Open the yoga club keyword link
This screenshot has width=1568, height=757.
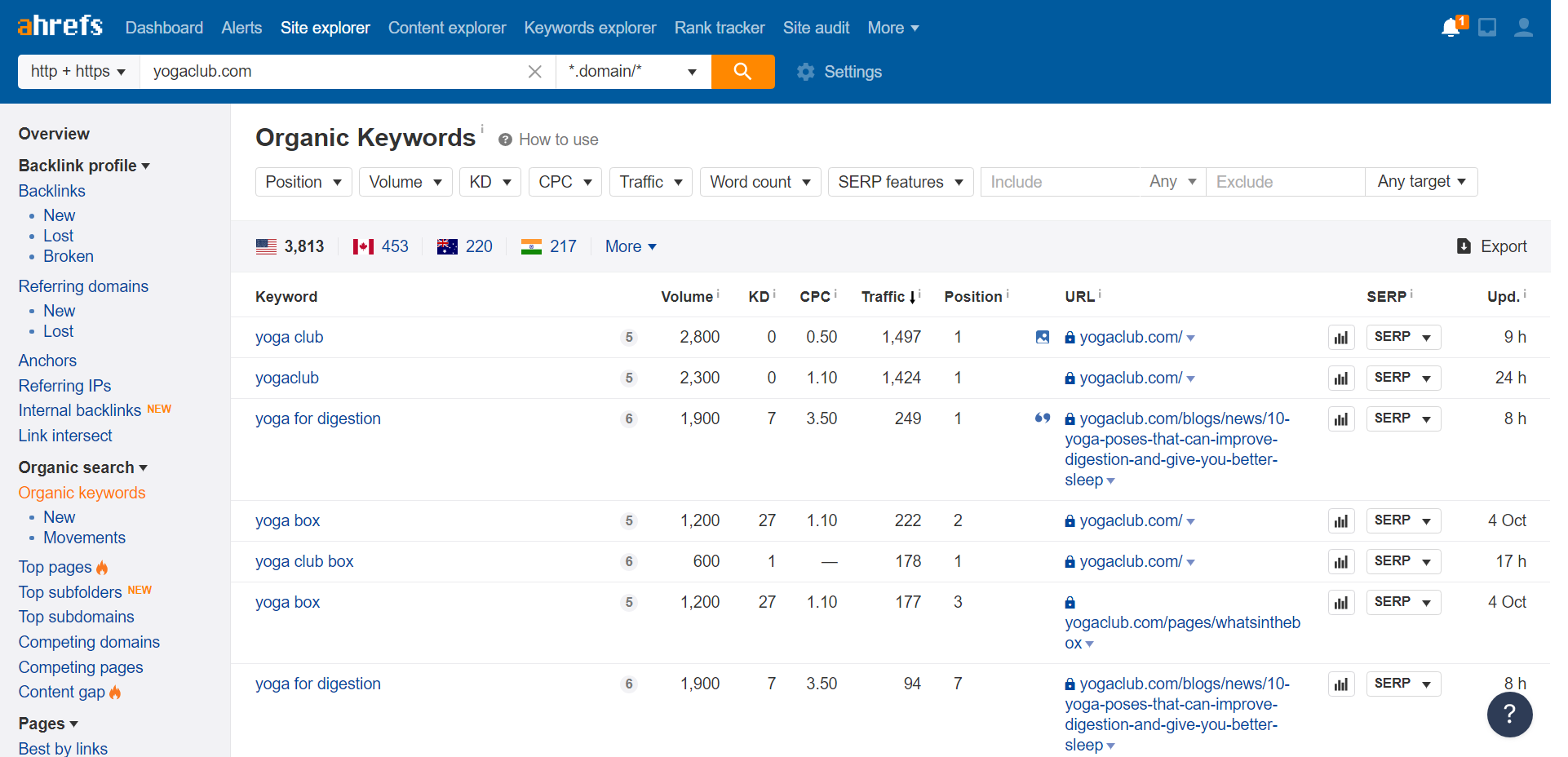click(x=289, y=337)
